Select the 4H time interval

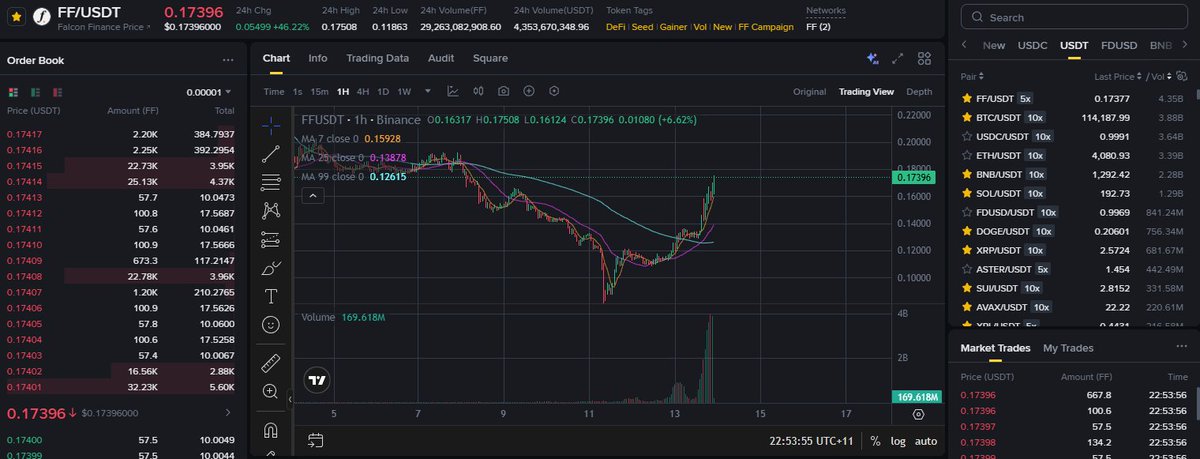362,92
